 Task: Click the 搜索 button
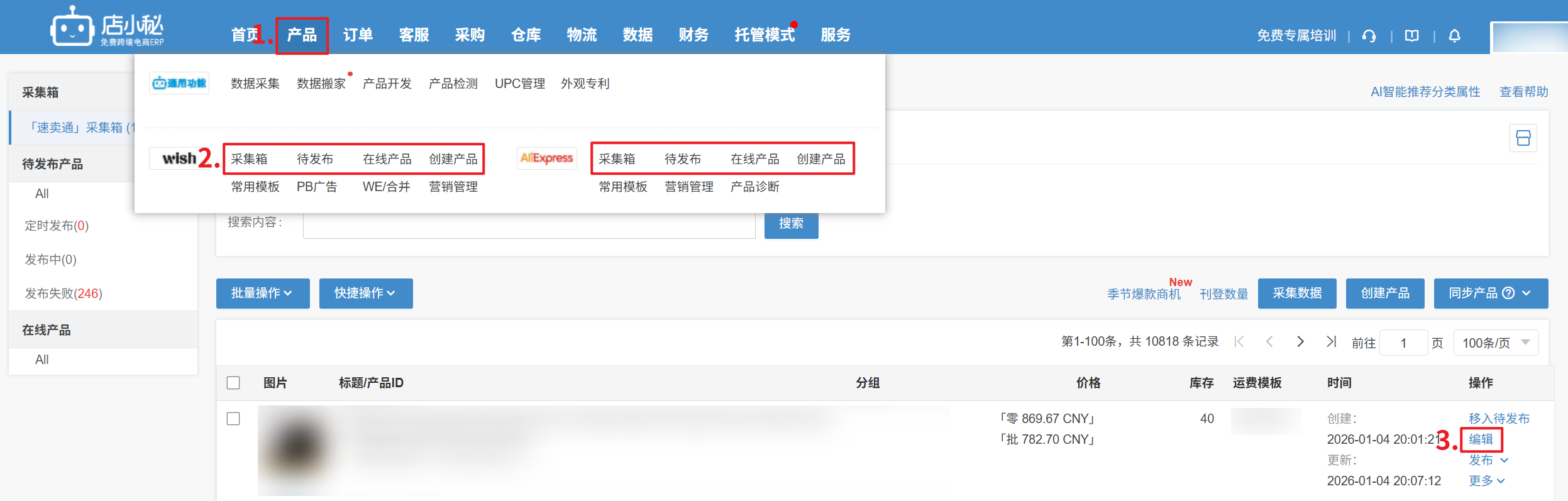pyautogui.click(x=791, y=224)
